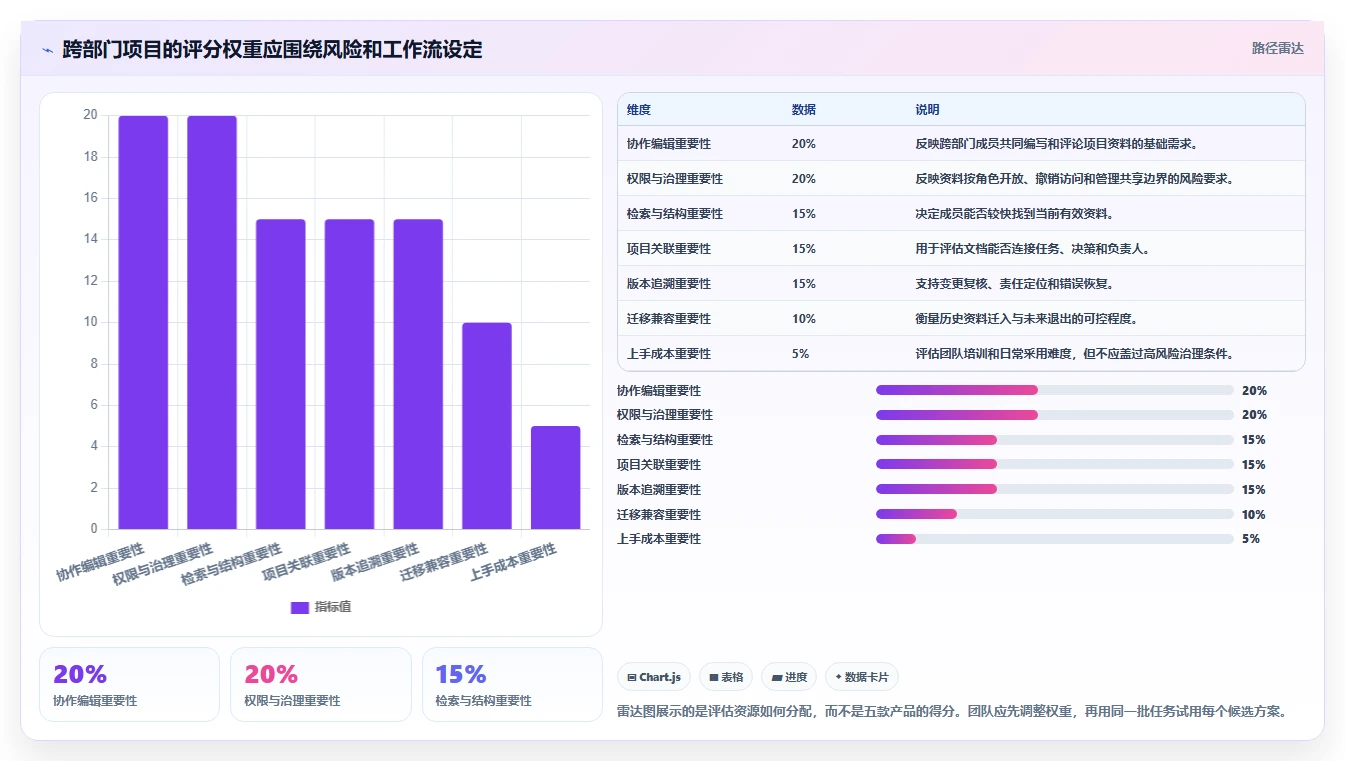Click the footer note starting 雷达图展示的是
Image resolution: width=1345 pixels, height=761 pixels.
pyautogui.click(x=952, y=712)
